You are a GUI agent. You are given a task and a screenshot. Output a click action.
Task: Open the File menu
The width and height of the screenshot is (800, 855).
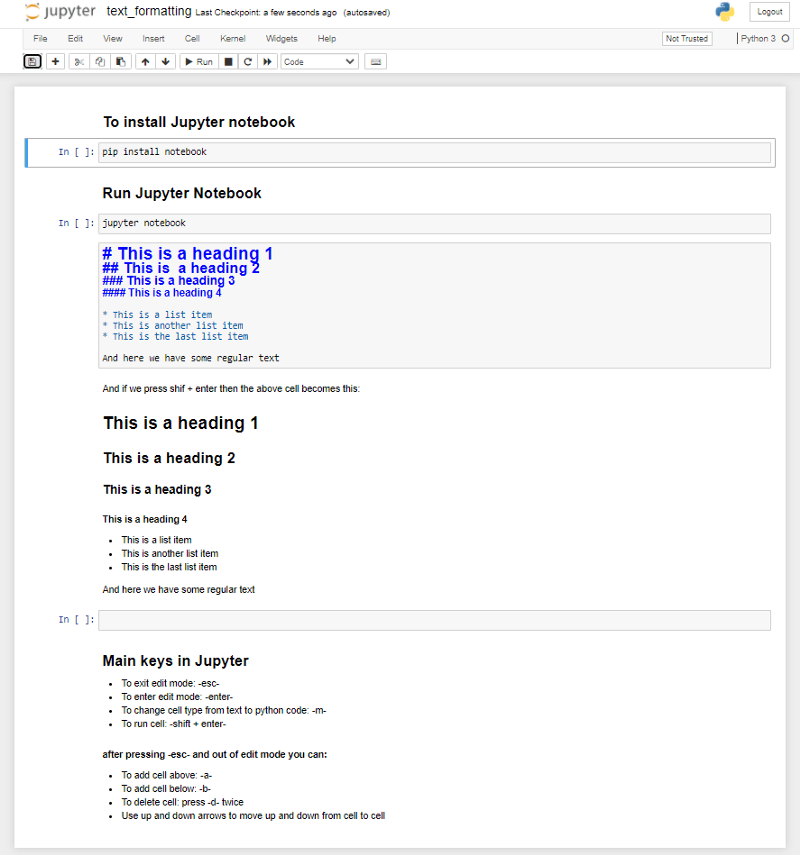pyautogui.click(x=40, y=39)
